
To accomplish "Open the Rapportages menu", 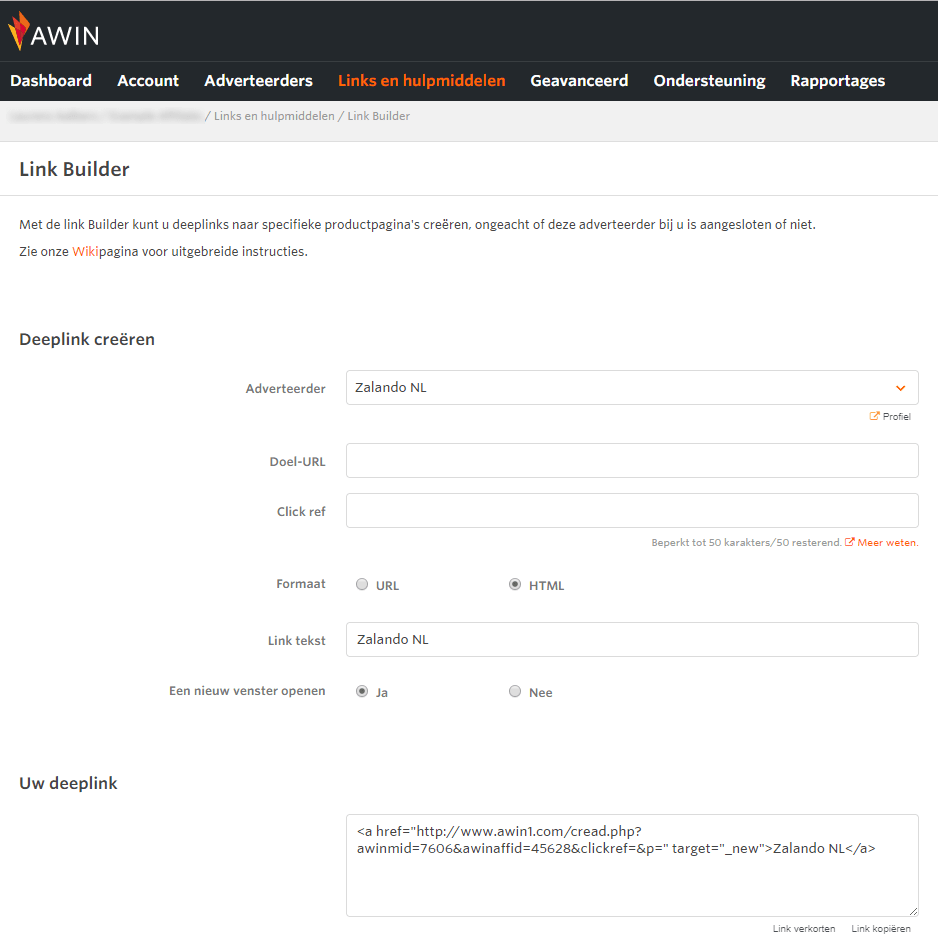I will coord(837,81).
